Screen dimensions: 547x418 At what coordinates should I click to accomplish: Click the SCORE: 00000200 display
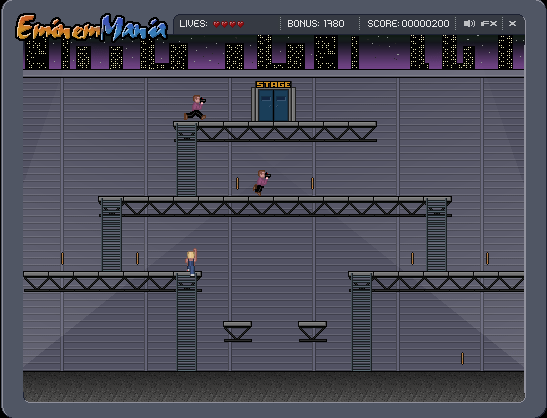(408, 23)
